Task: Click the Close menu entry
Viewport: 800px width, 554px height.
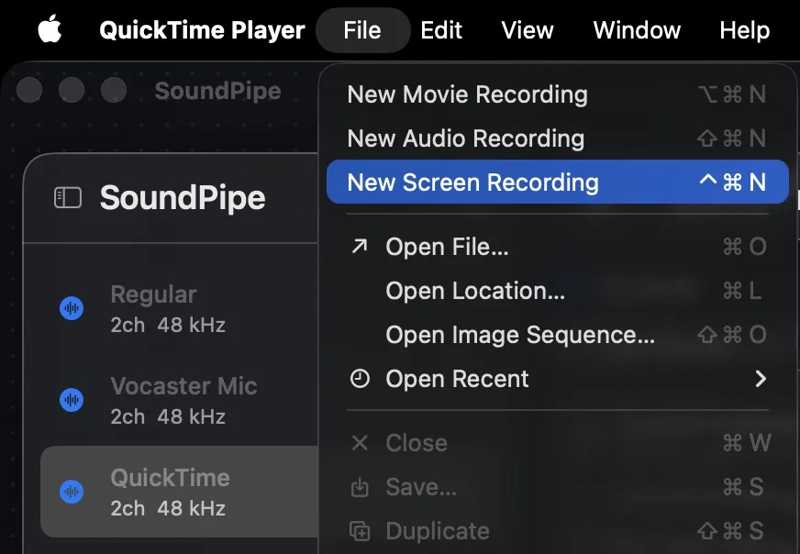Action: [x=557, y=443]
